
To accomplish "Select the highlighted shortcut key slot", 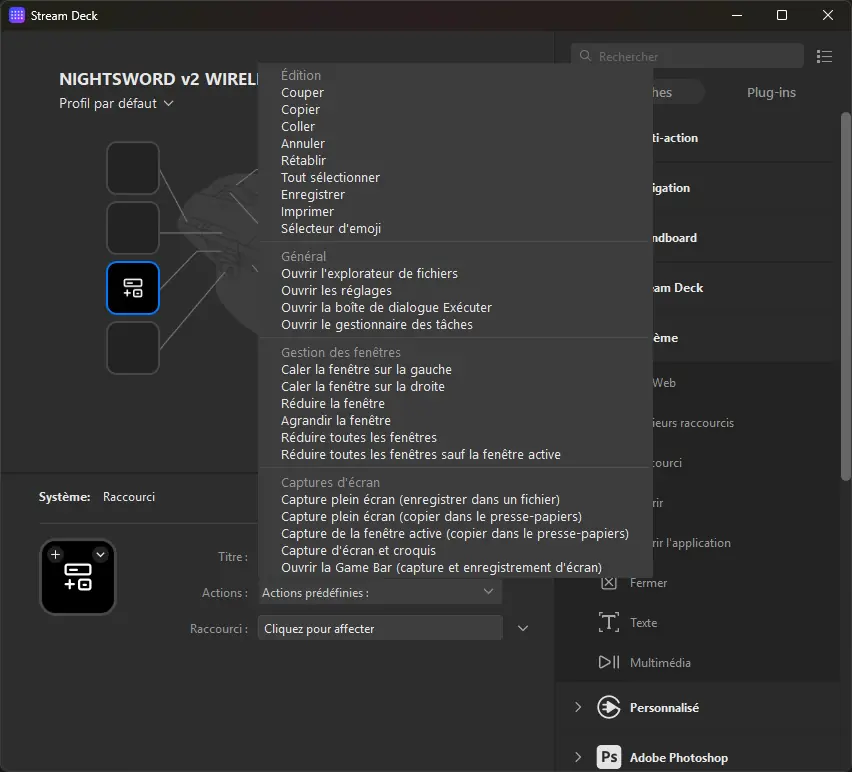I will click(133, 288).
